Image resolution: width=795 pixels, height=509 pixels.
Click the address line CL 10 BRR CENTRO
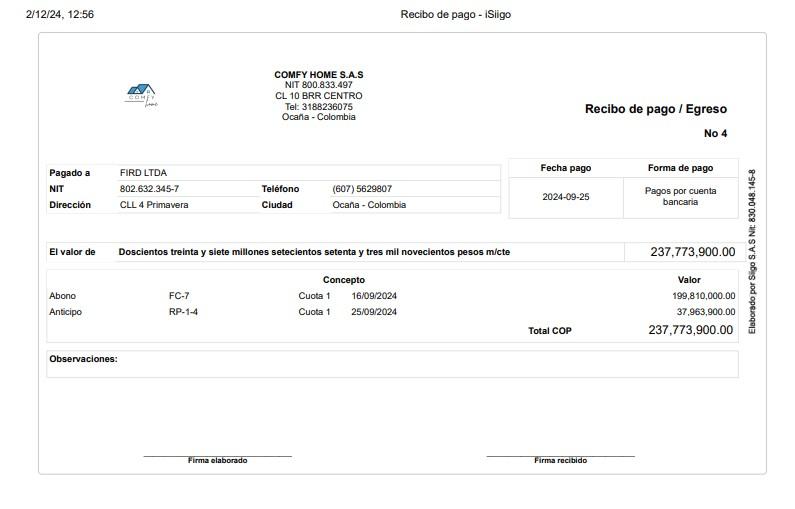click(318, 96)
